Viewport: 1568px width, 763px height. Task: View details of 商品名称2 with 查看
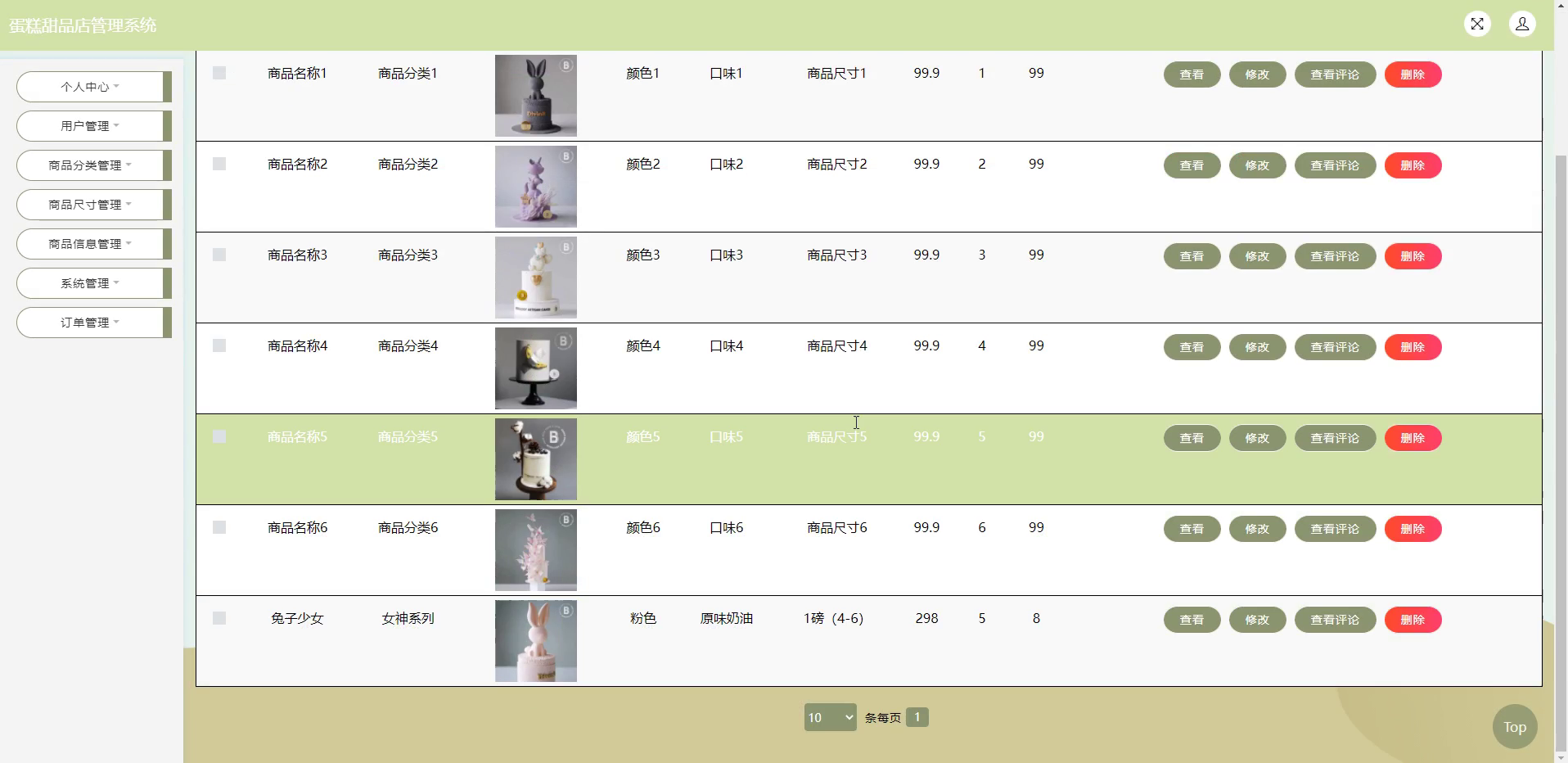click(1192, 165)
